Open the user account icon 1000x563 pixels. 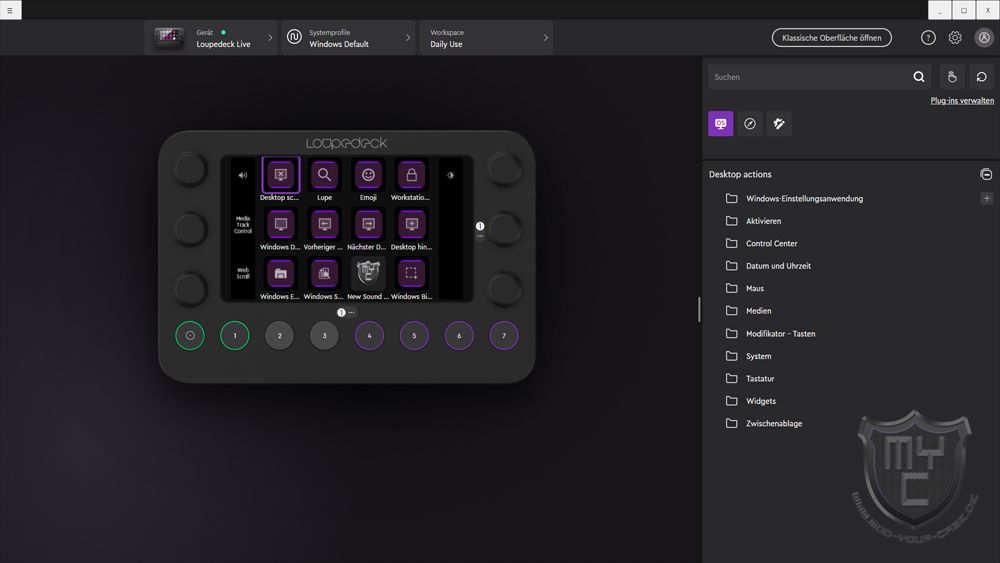[x=984, y=38]
